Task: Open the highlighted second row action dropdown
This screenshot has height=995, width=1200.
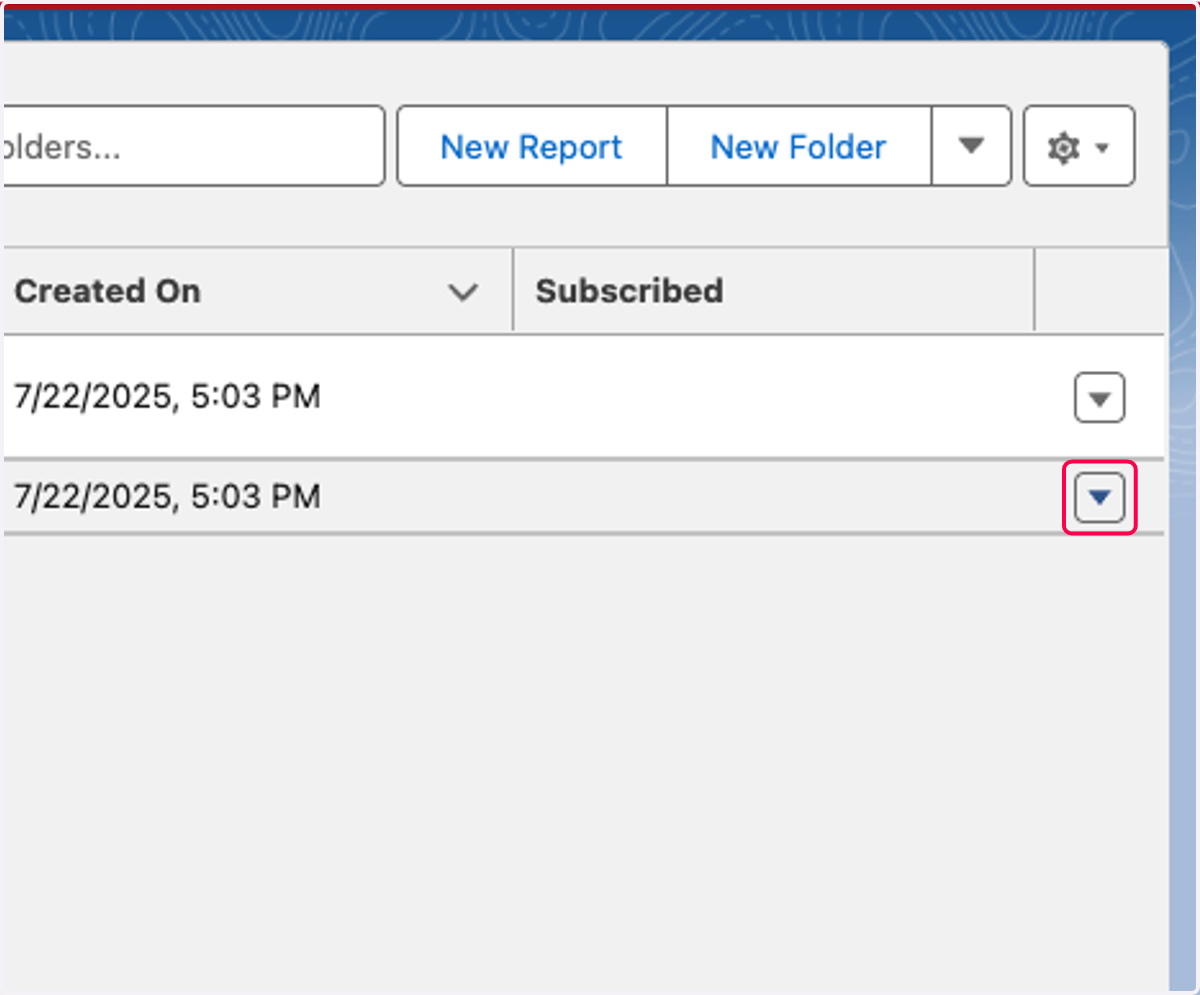Action: pyautogui.click(x=1100, y=497)
